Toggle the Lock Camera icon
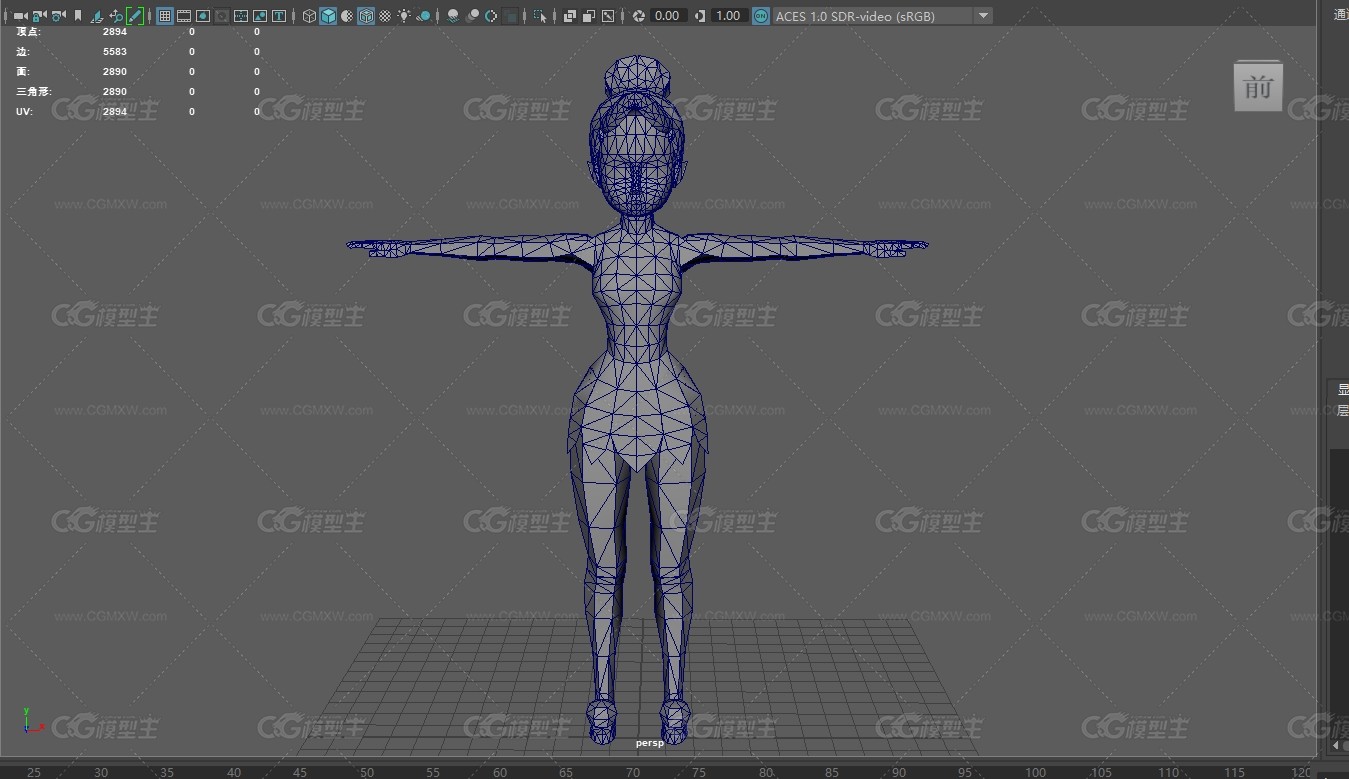This screenshot has width=1349, height=779. tap(39, 16)
